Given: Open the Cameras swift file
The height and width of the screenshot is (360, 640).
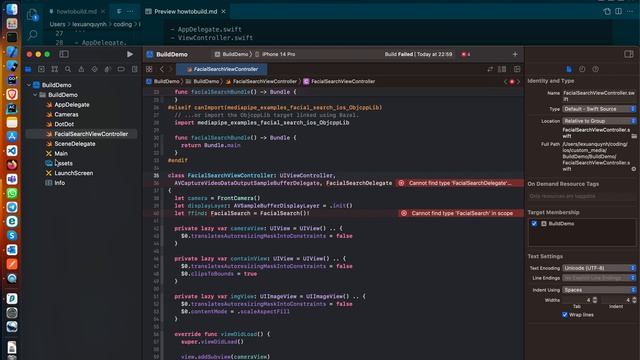Looking at the screenshot, I should click(x=66, y=114).
